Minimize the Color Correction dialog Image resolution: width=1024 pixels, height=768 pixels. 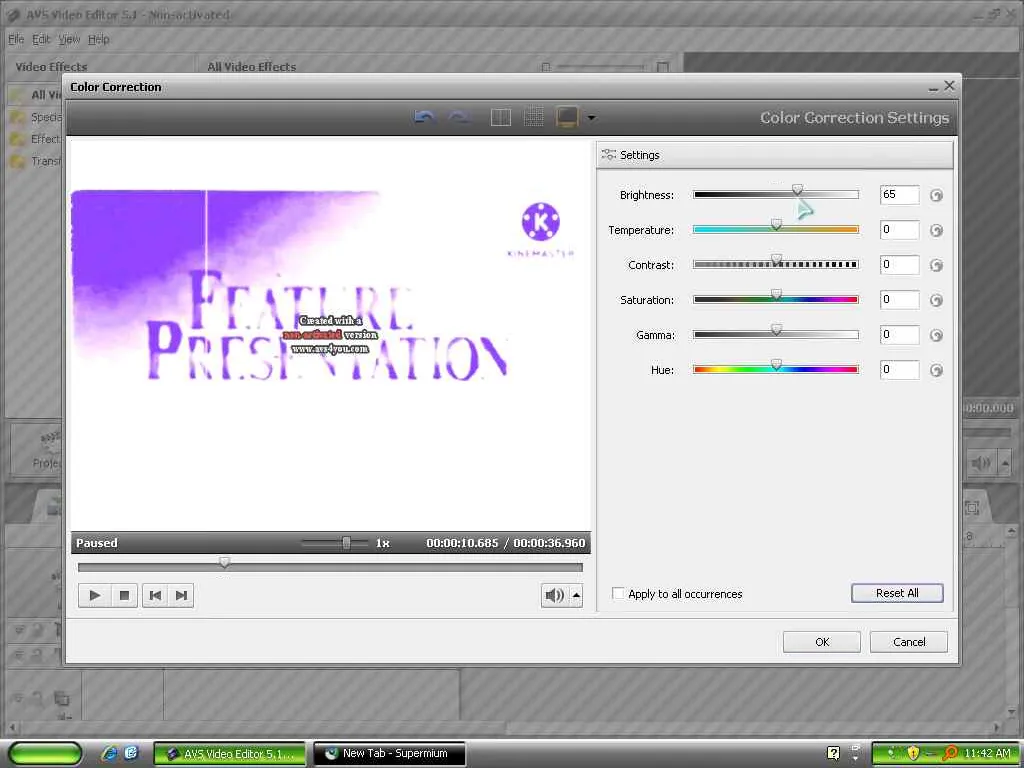point(933,87)
